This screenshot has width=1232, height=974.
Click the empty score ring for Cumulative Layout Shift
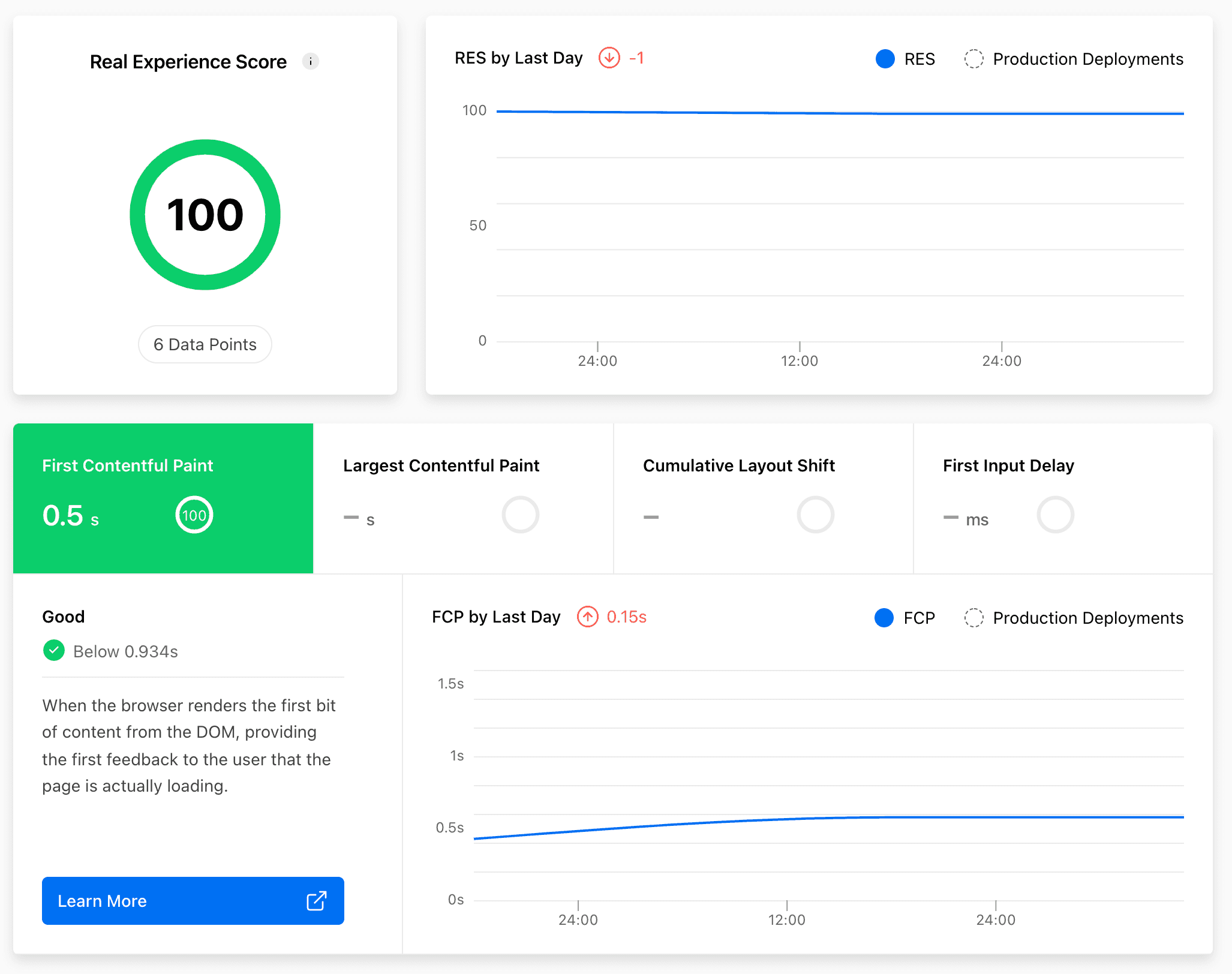[815, 515]
